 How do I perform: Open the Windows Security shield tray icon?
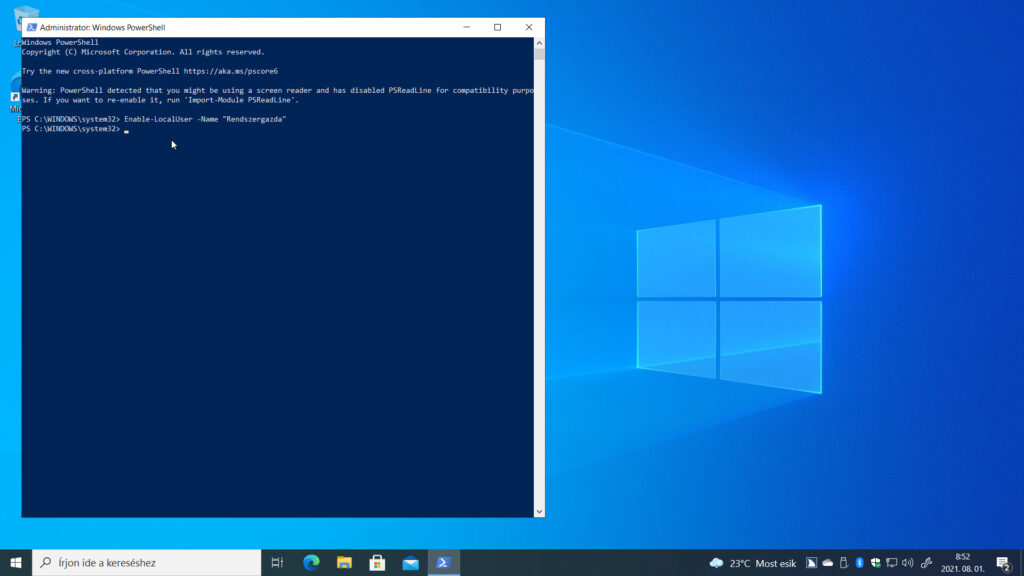point(876,563)
